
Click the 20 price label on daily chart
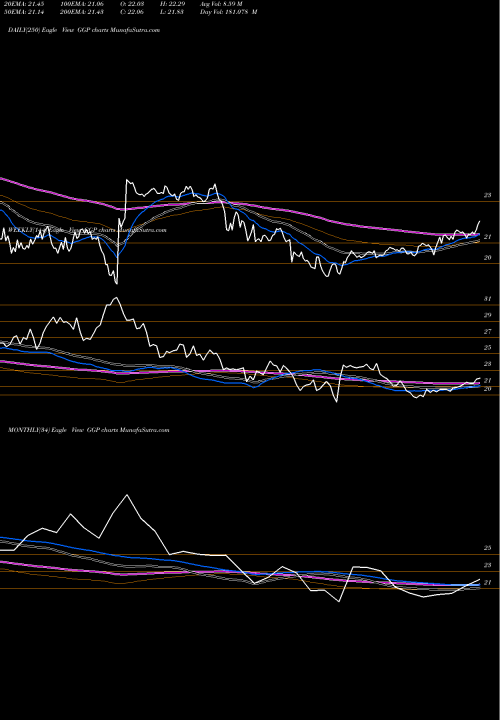[488, 258]
